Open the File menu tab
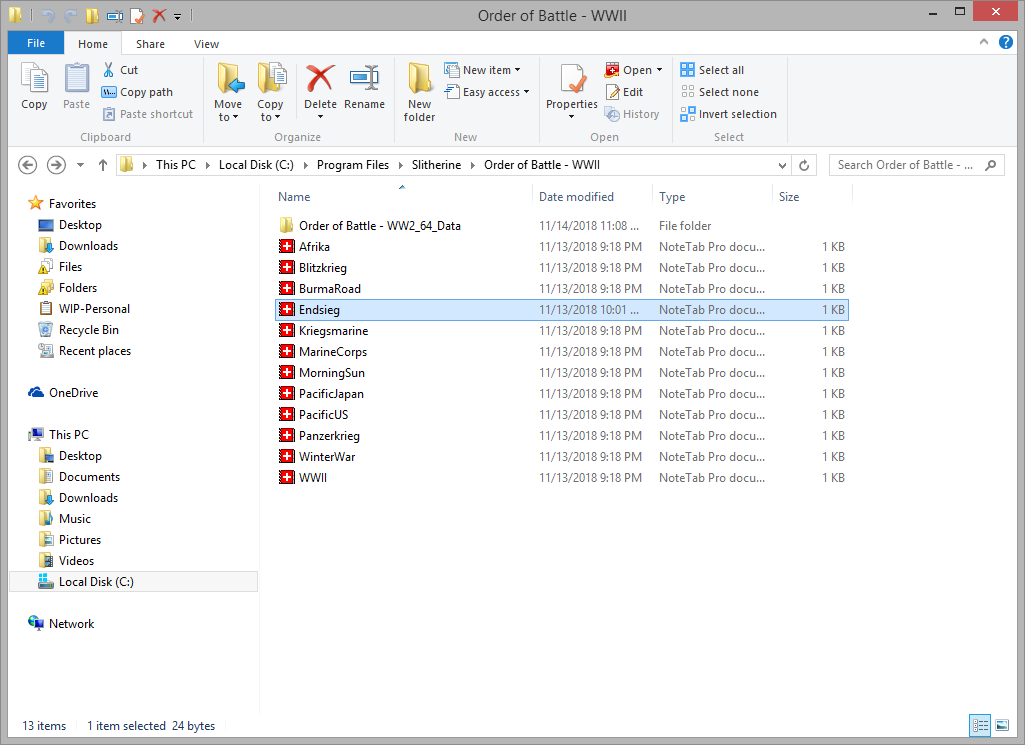1025x745 pixels. tap(35, 44)
